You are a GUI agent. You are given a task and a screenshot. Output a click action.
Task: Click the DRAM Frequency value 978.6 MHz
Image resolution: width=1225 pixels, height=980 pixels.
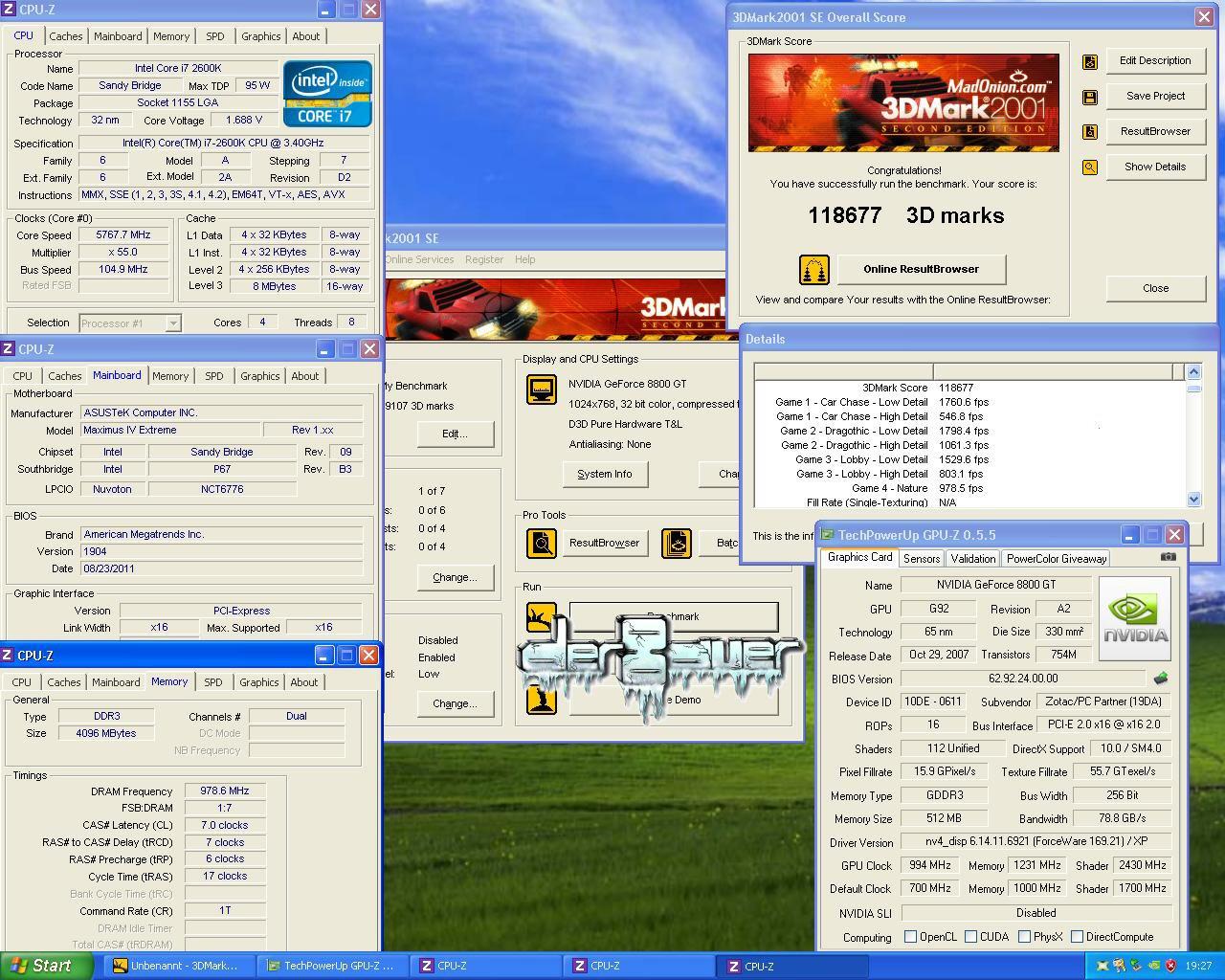(225, 791)
